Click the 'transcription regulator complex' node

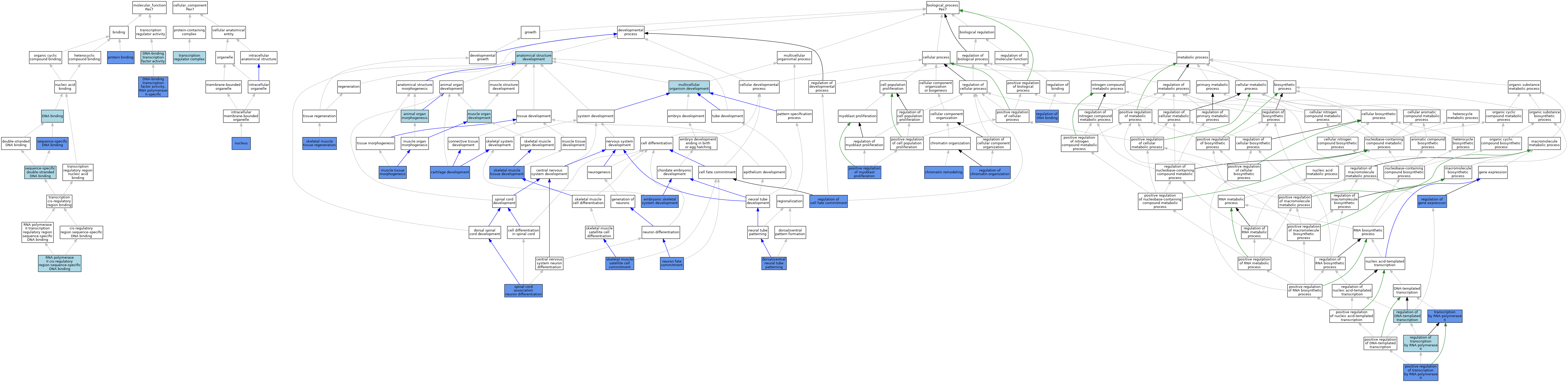tap(189, 58)
